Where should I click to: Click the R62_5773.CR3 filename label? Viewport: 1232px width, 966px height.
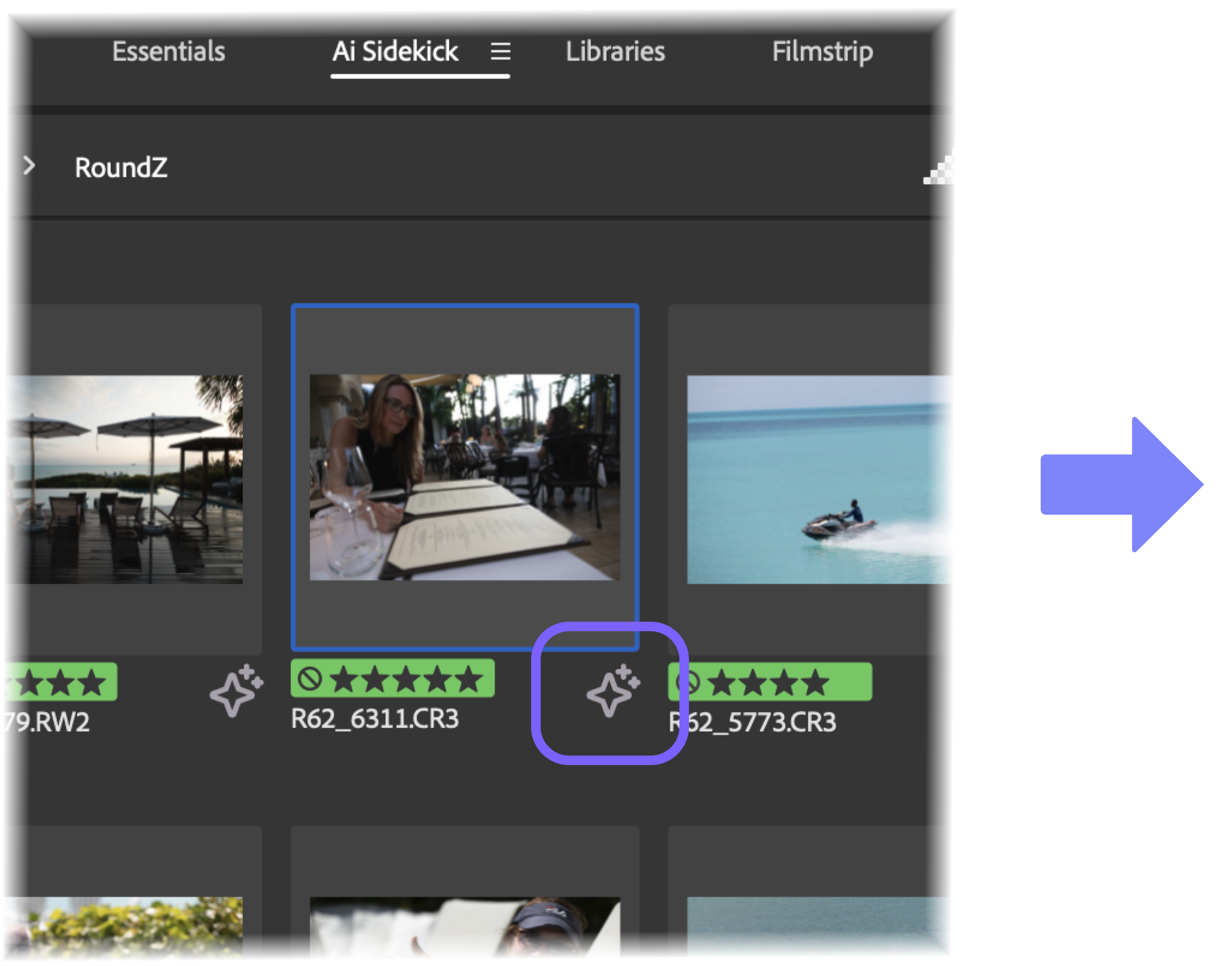point(752,723)
